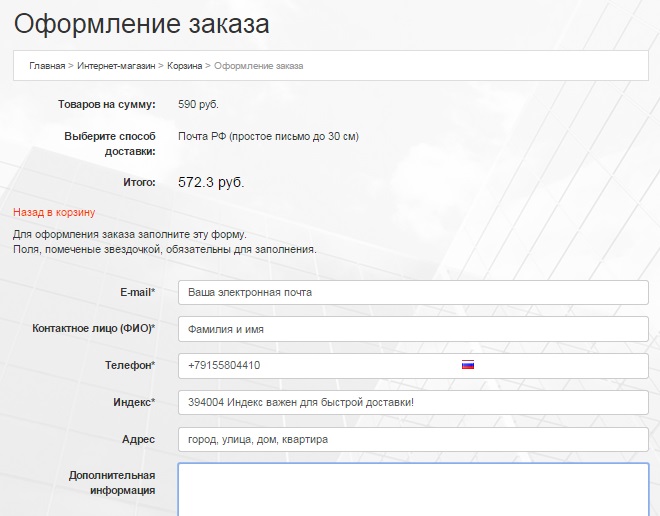The width and height of the screenshot is (660, 516).
Task: Focus the Адрес input field
Action: point(413,439)
